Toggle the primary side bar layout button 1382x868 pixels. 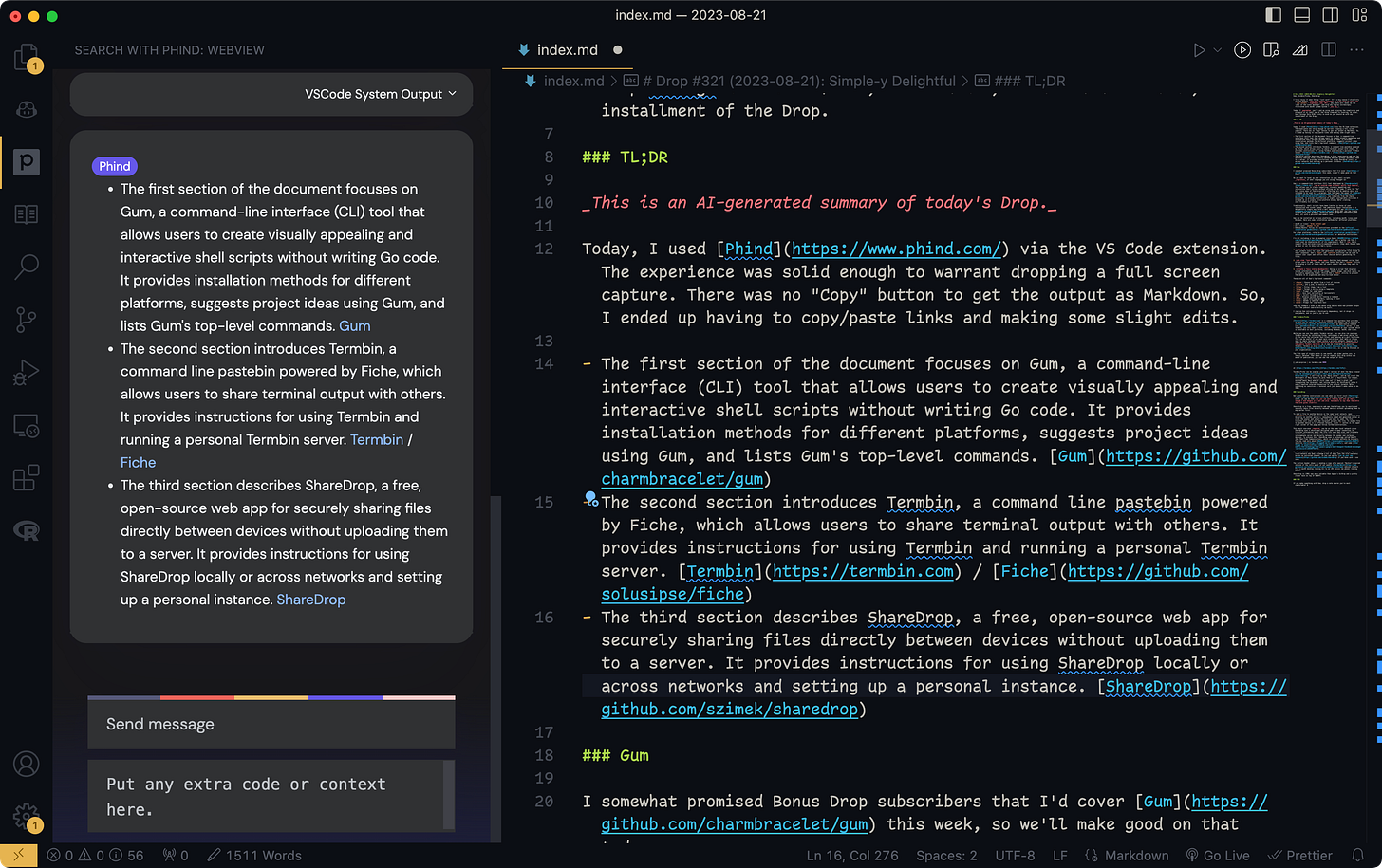tap(1274, 15)
